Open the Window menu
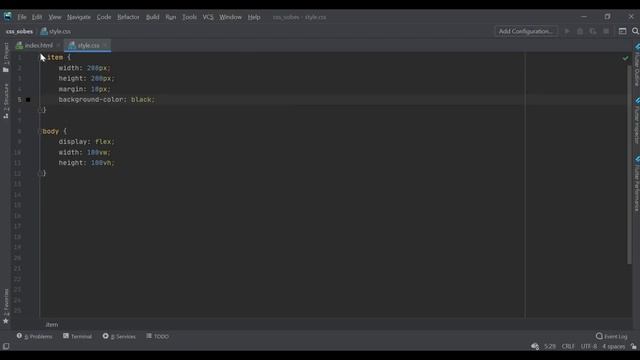This screenshot has width=640, height=360. 230,17
